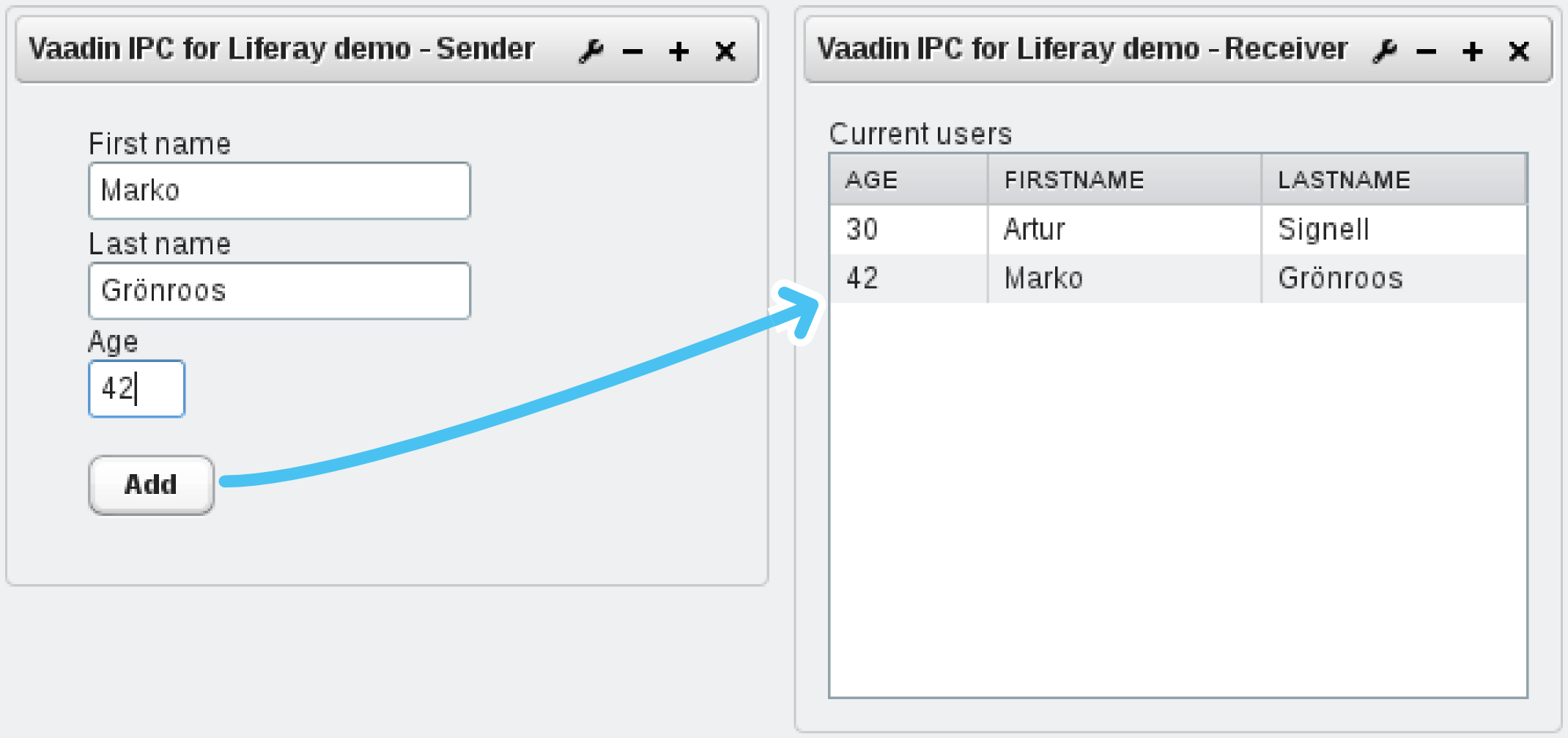1568x738 pixels.
Task: Minimize the Sender portlet
Action: click(633, 51)
